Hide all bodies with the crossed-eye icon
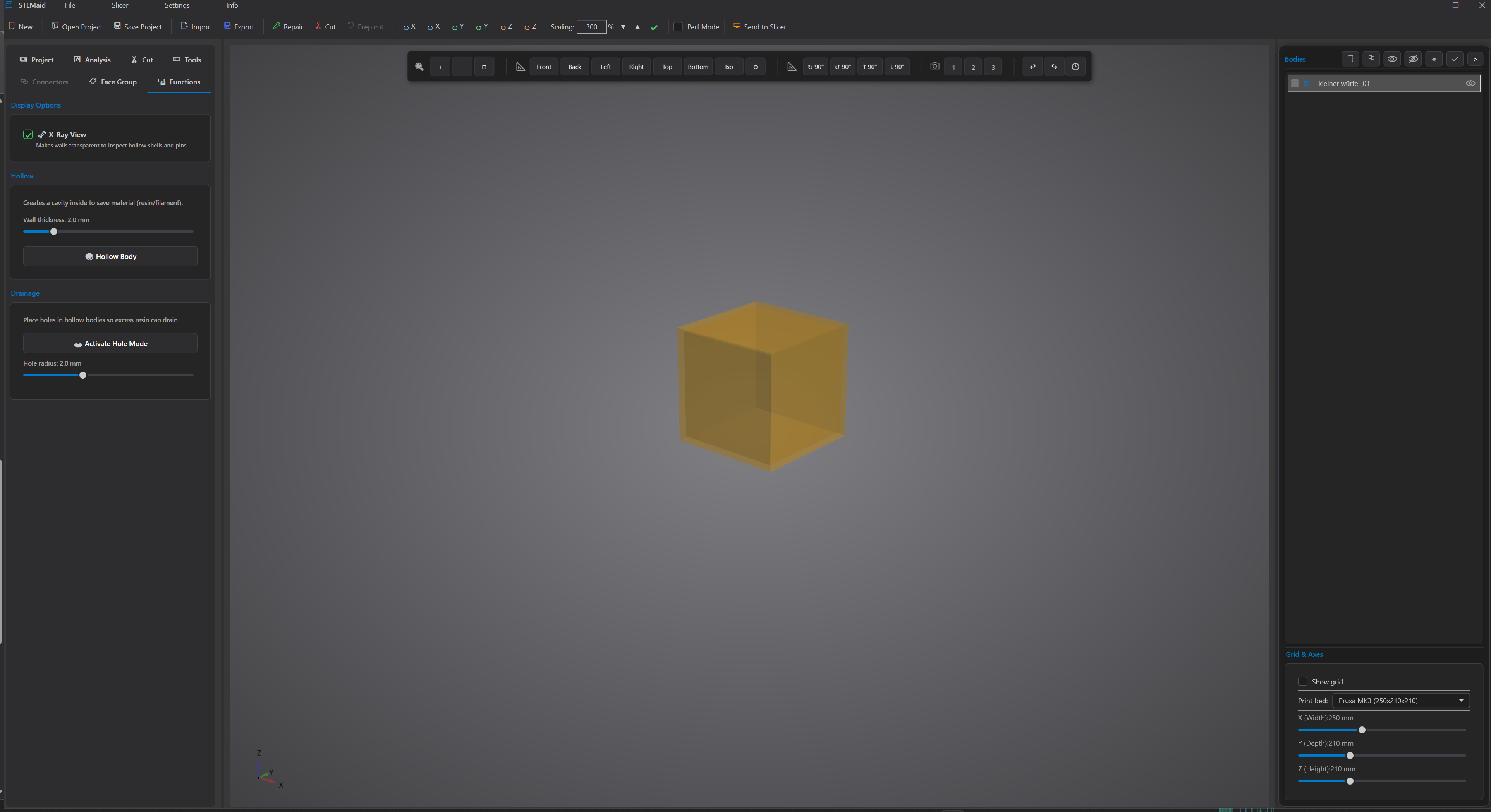Screen dimensions: 1491x812 1413,59
